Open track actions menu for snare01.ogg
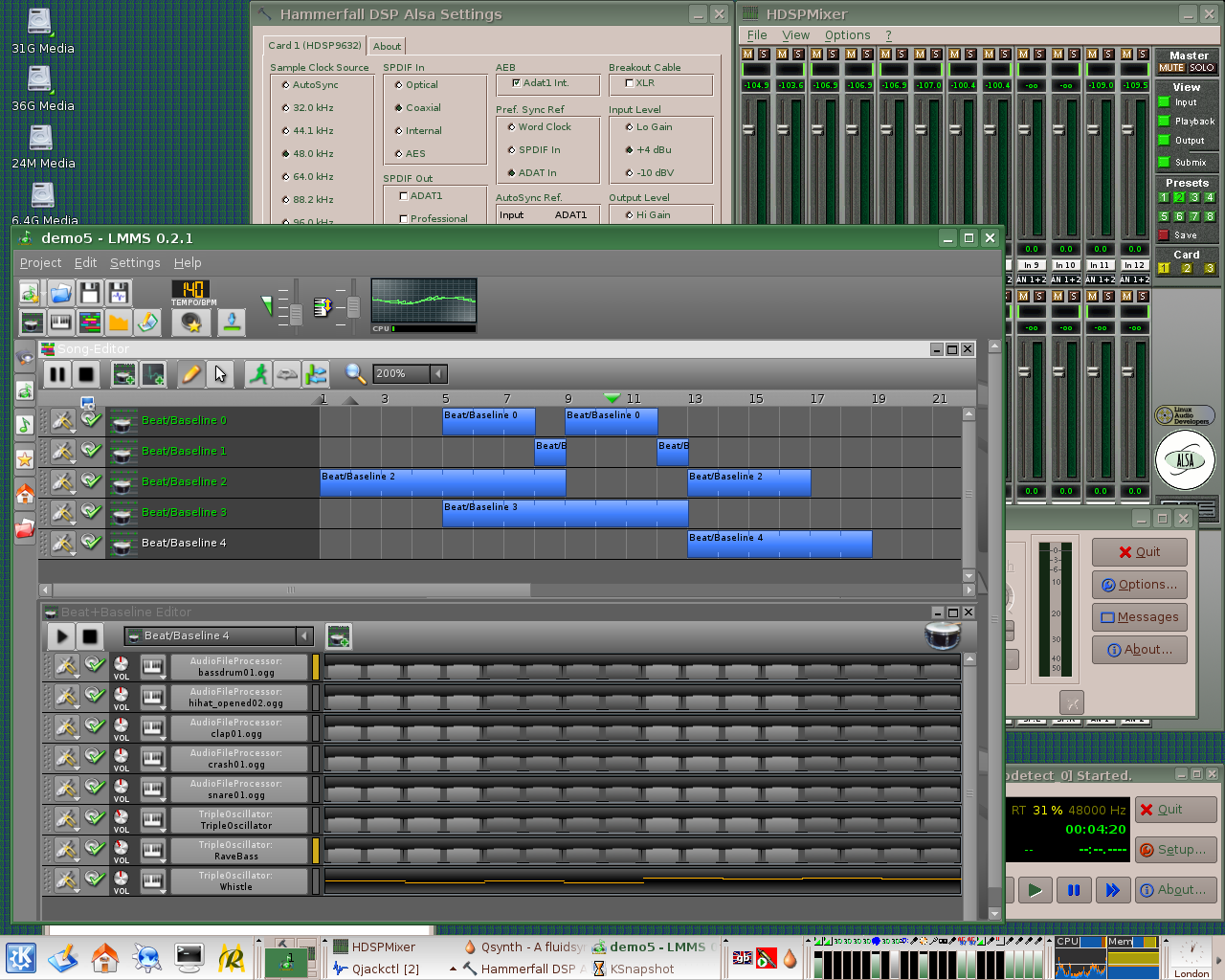The image size is (1225, 980). click(x=66, y=788)
